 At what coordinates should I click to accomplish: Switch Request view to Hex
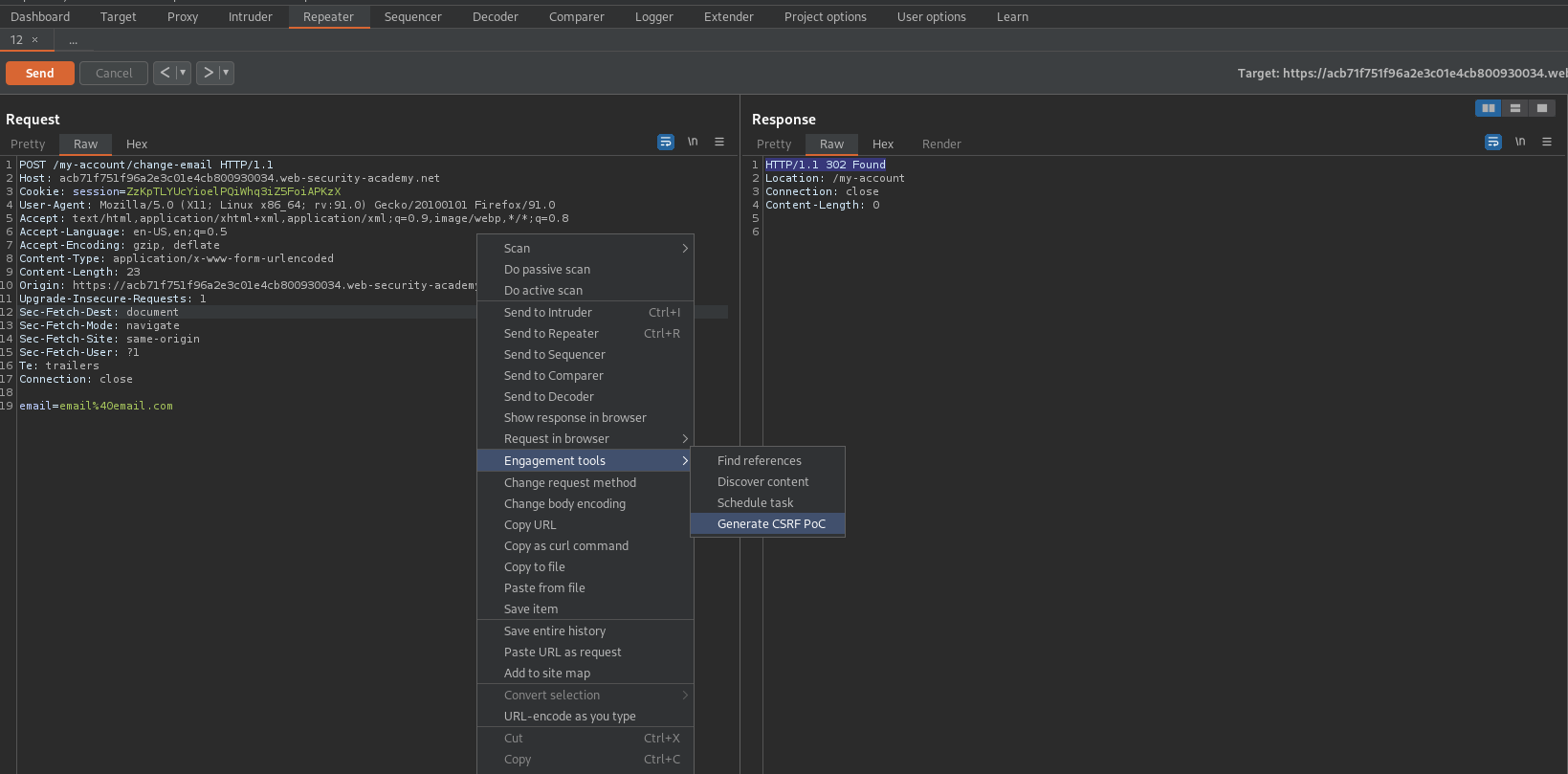[x=137, y=144]
